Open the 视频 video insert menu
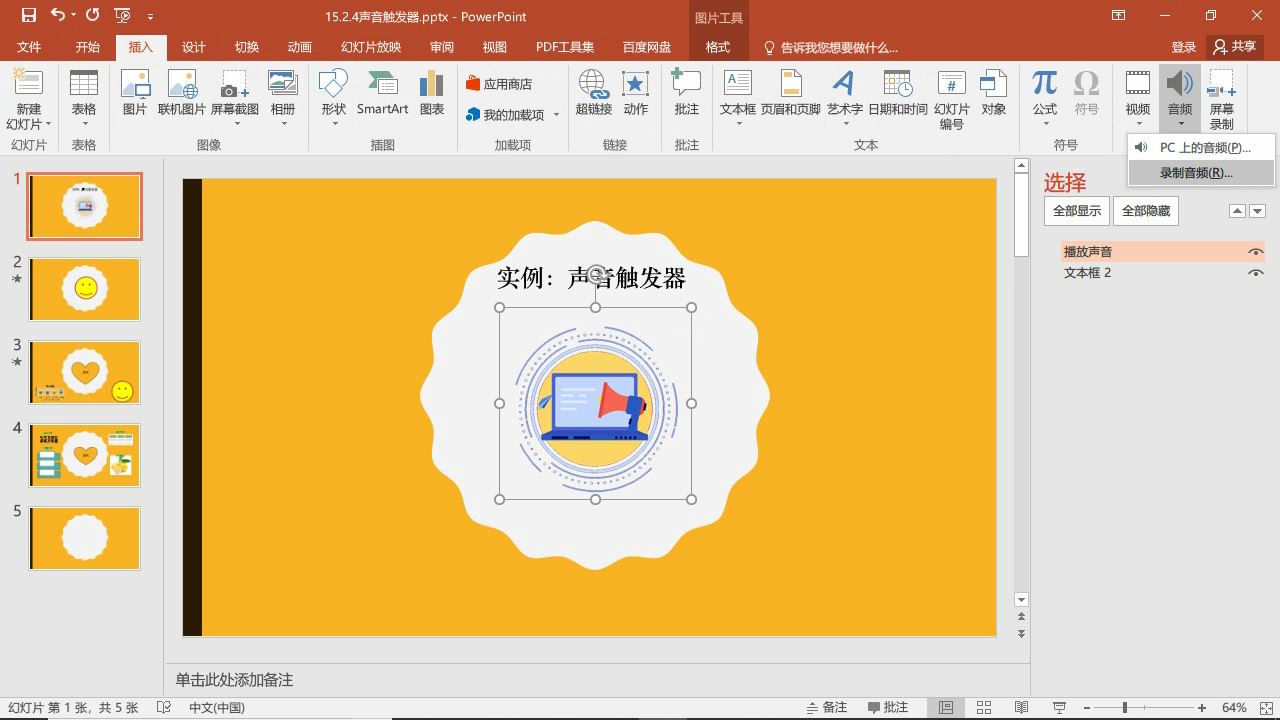 point(1138,96)
